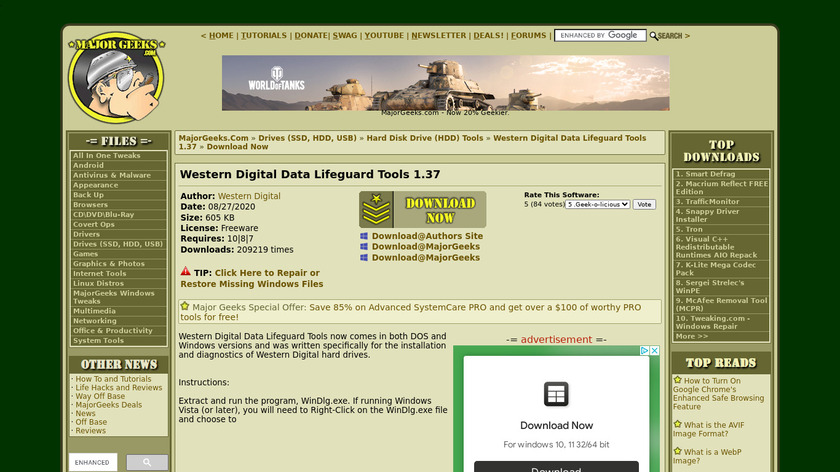Open SWAG in the top navigation
The image size is (840, 472).
344,35
